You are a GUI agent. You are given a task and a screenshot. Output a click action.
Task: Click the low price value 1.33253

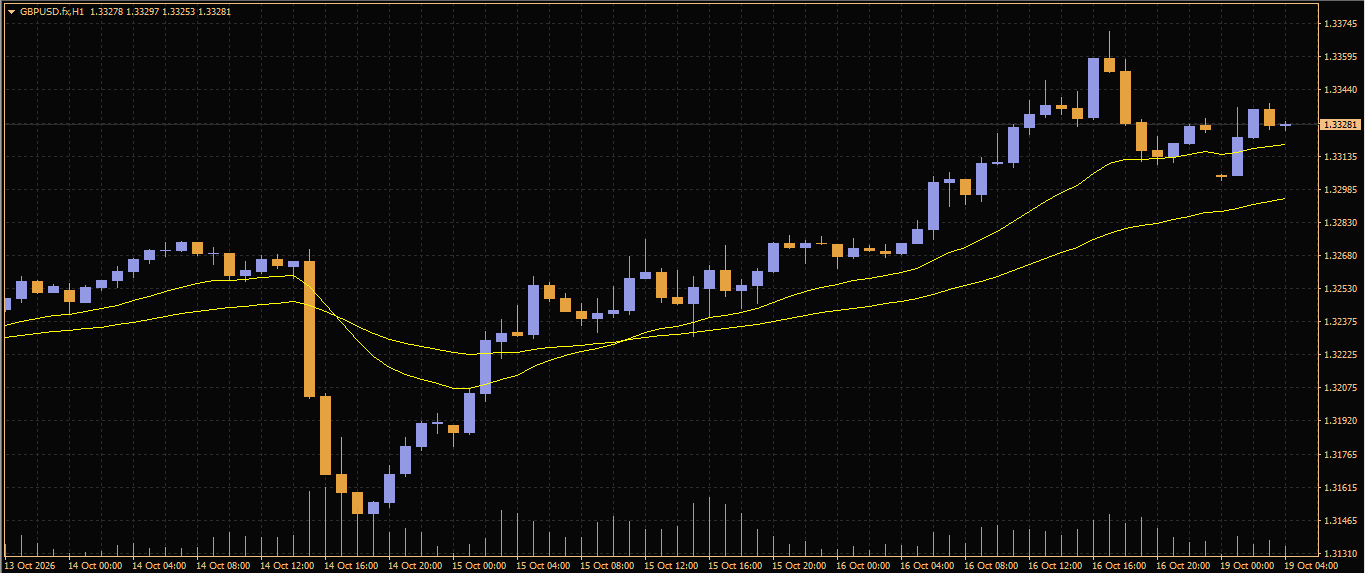coord(179,12)
